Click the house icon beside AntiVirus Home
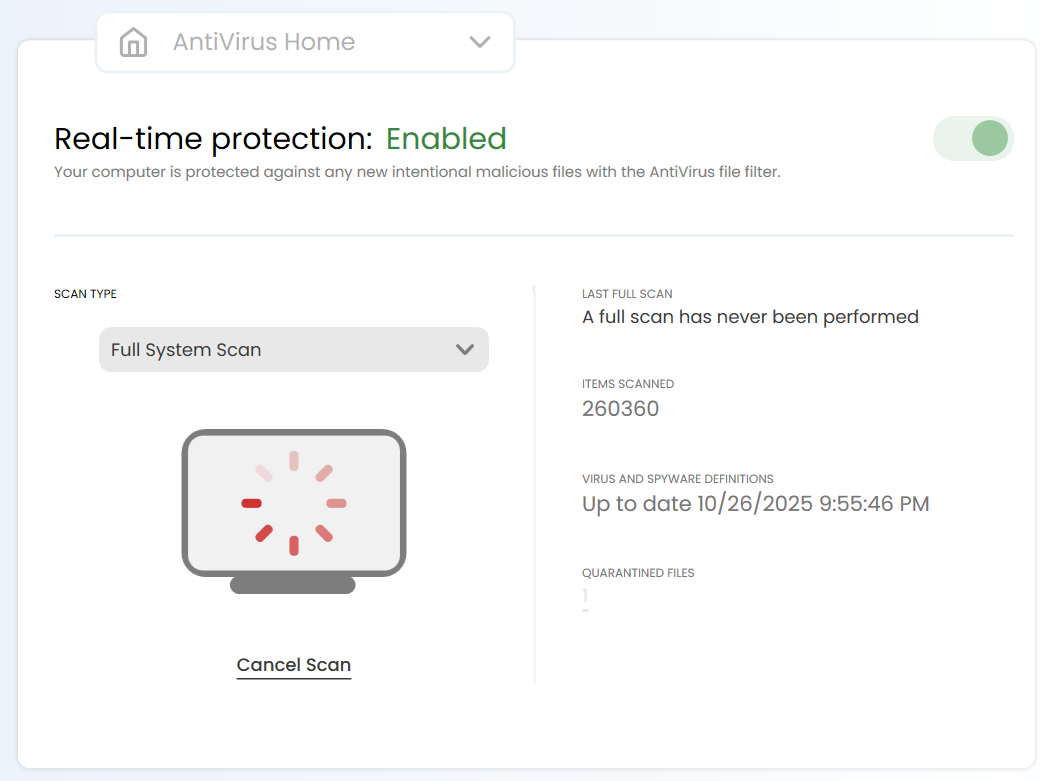Viewport: 1054px width, 781px height. point(133,42)
